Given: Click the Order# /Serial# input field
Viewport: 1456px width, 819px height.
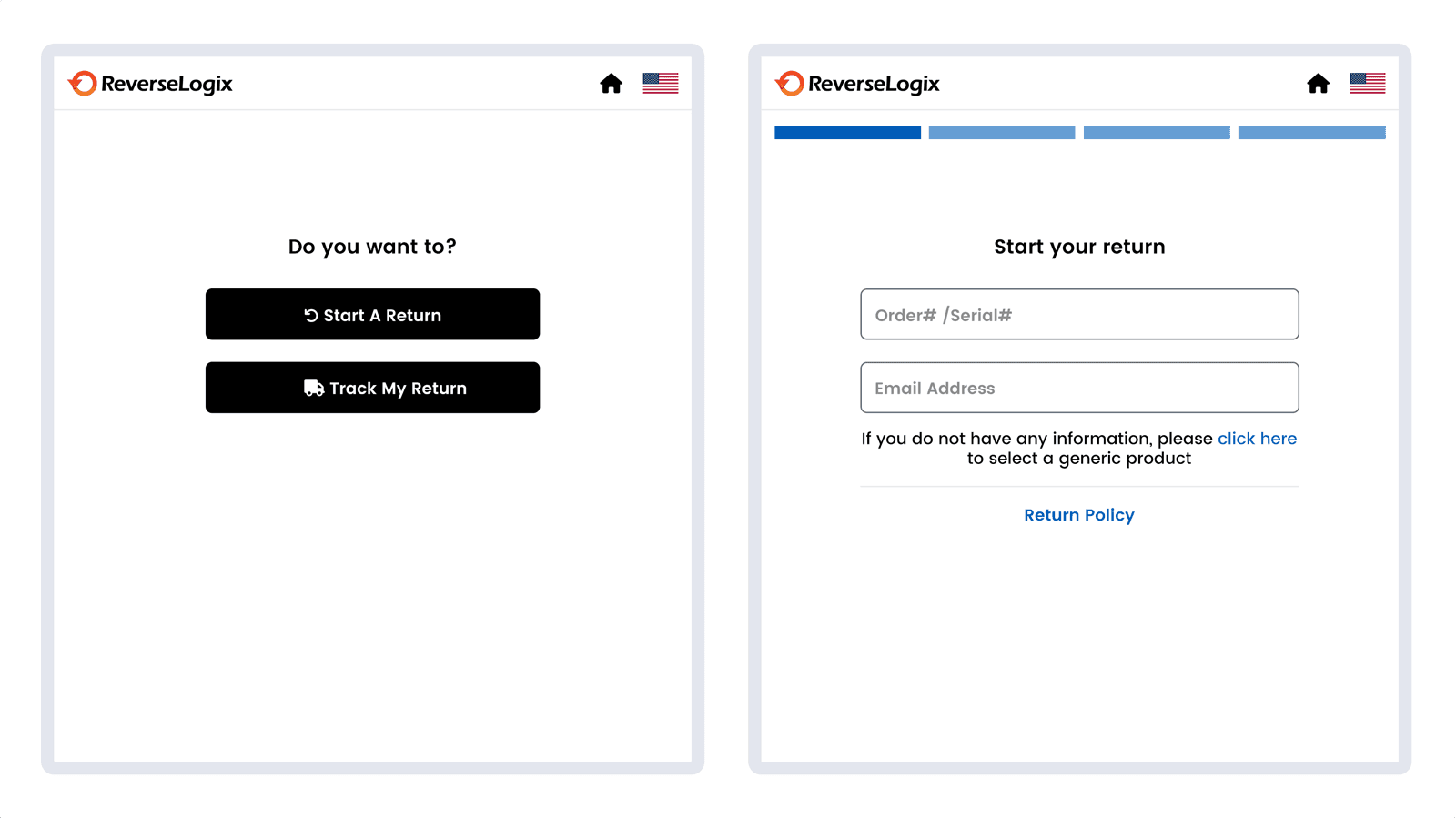Looking at the screenshot, I should point(1078,314).
